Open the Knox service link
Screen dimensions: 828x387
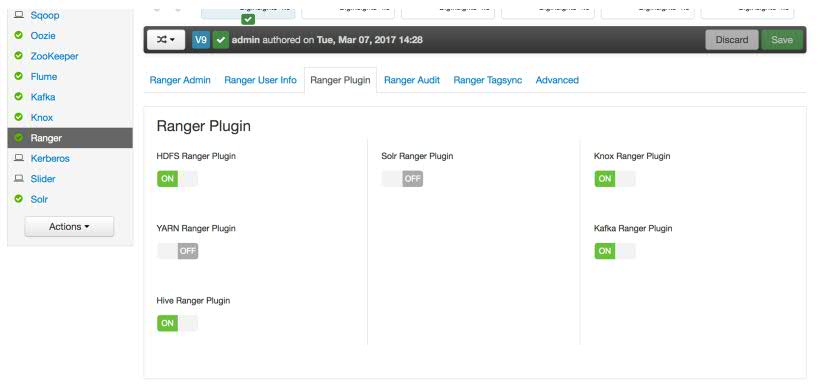(42, 117)
